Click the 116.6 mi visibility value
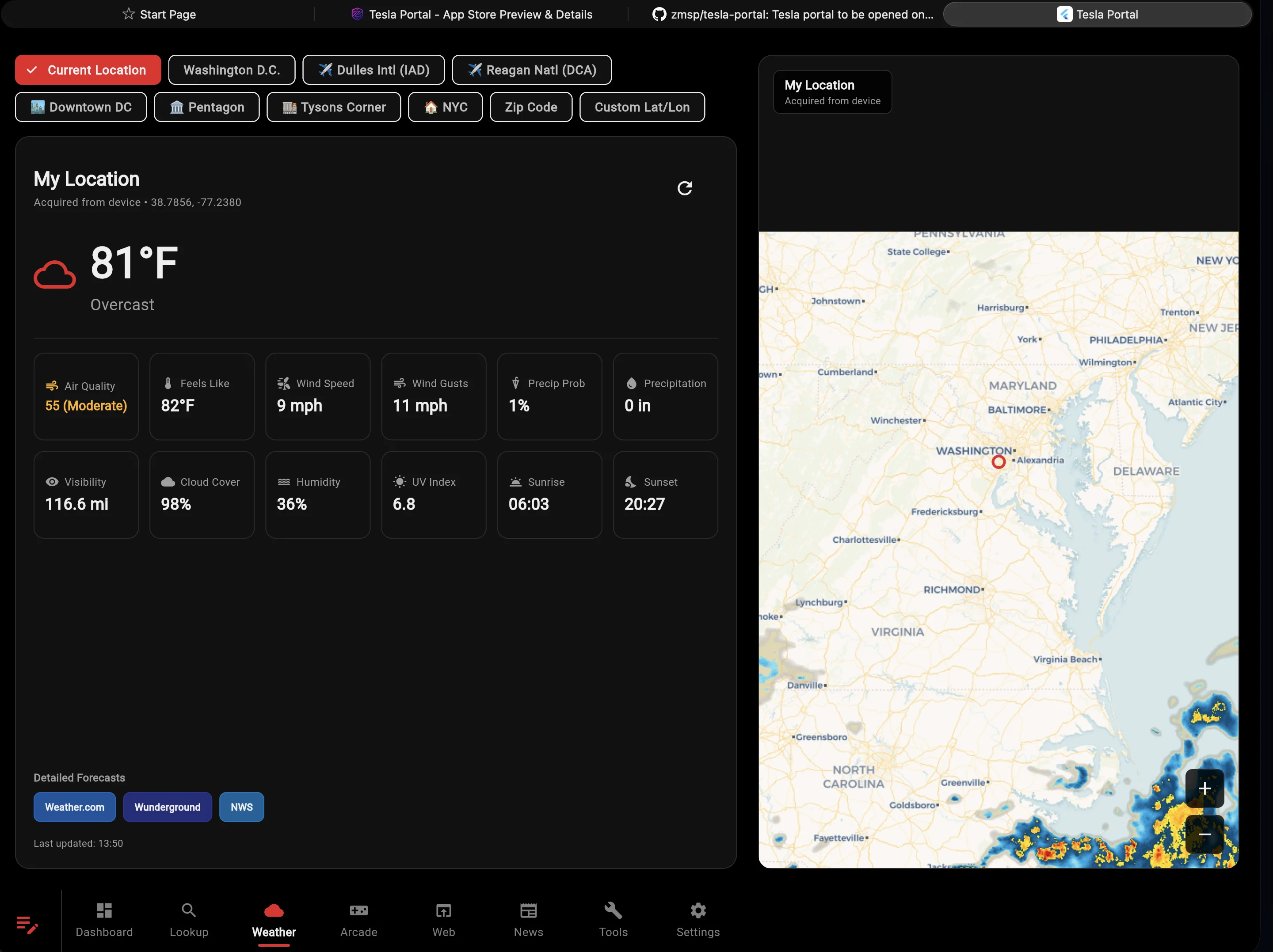The height and width of the screenshot is (952, 1273). pyautogui.click(x=76, y=504)
